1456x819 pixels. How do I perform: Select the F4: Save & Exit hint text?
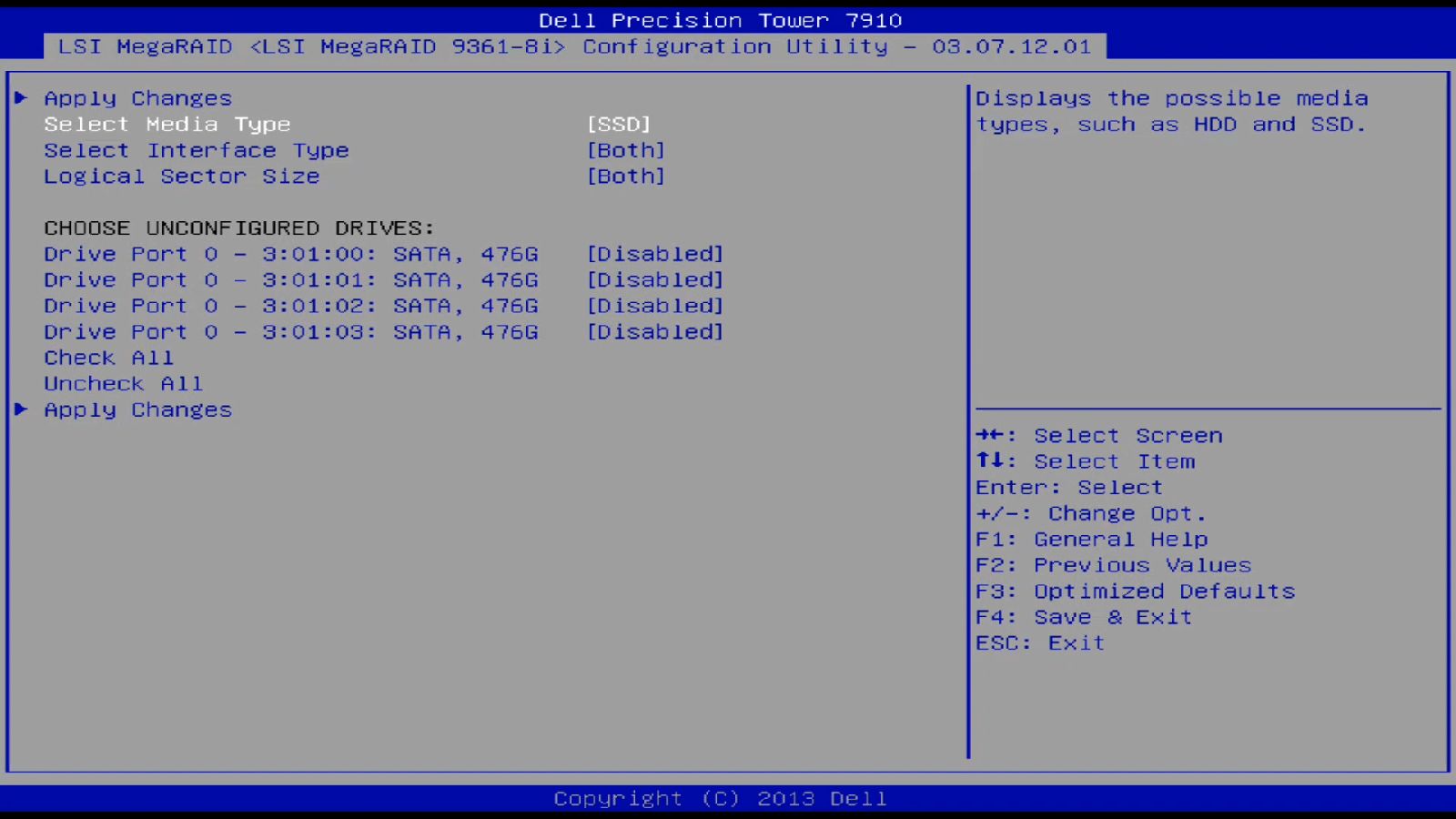tap(1083, 617)
